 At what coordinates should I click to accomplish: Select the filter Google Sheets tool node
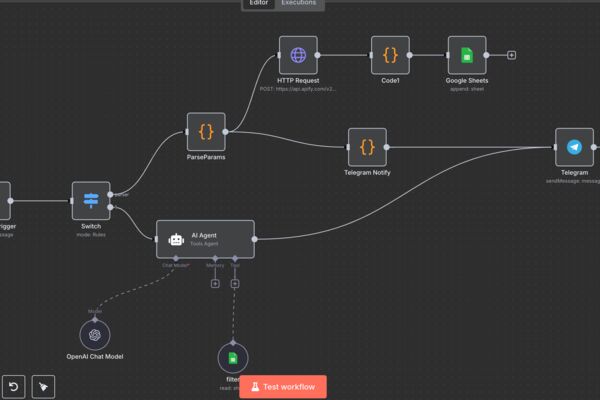pyautogui.click(x=233, y=358)
